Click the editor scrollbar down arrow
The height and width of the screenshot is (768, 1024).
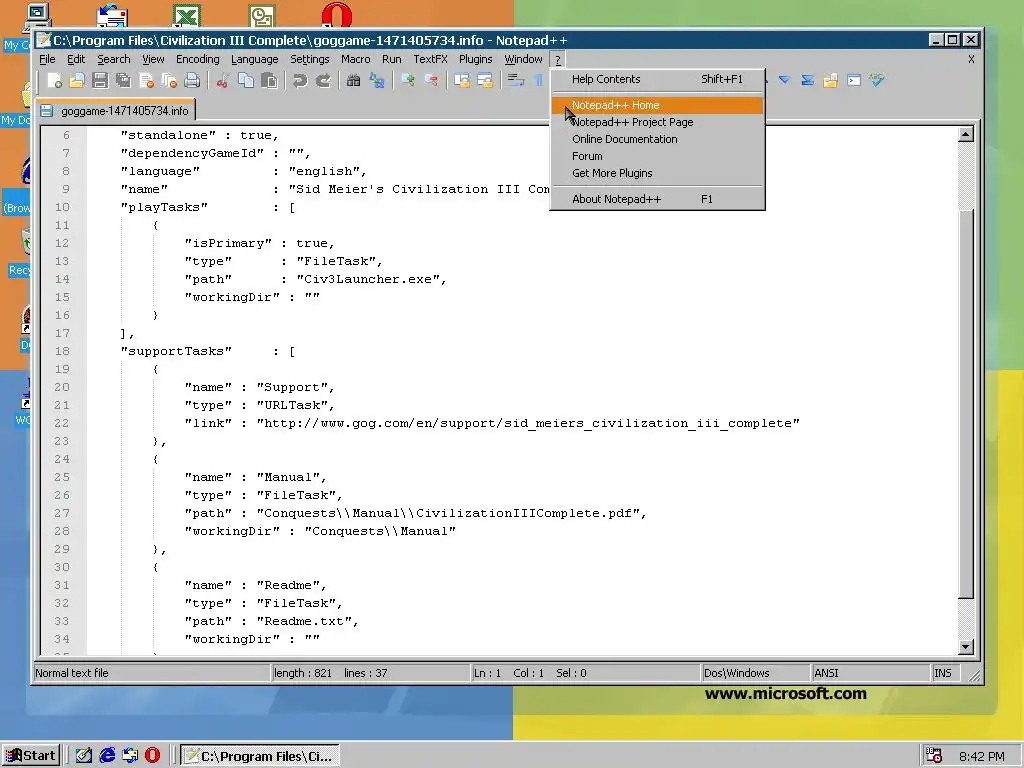(966, 647)
